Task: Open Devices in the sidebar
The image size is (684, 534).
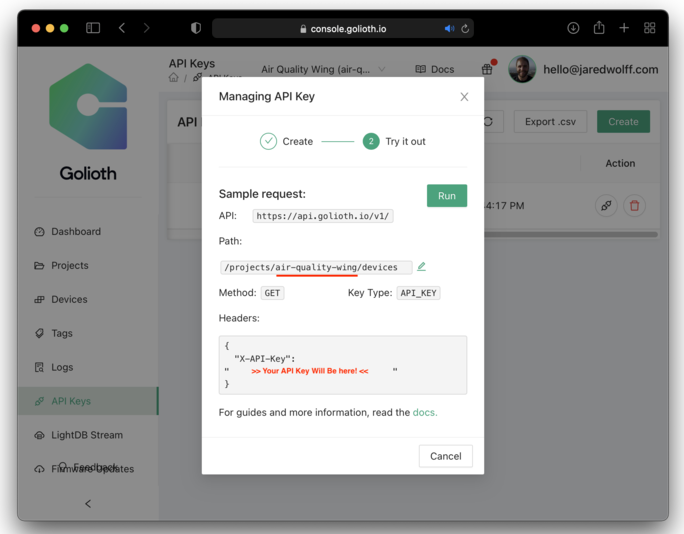Action: 69,299
